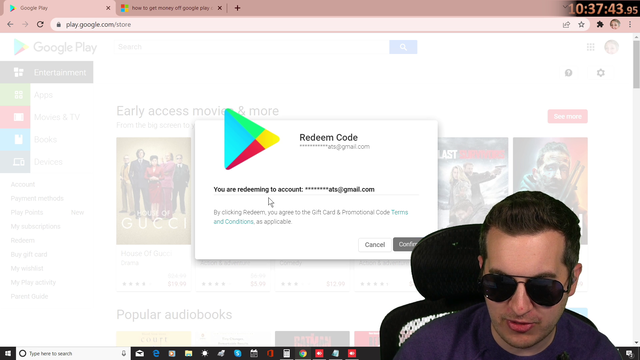Open the Terms and Conditions link
This screenshot has width=640, height=360.
[311, 217]
